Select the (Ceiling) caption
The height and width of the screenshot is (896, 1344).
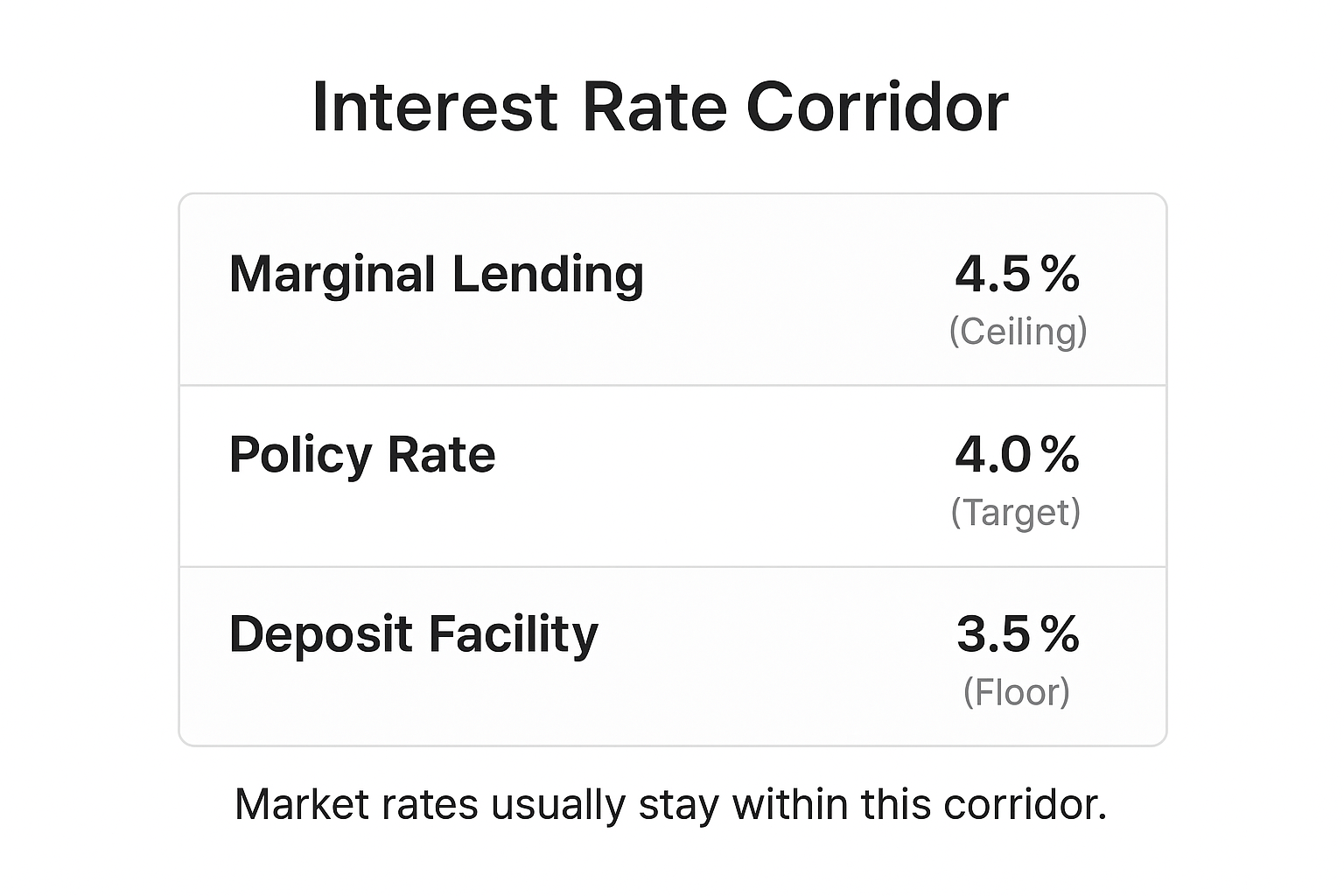(x=1018, y=332)
